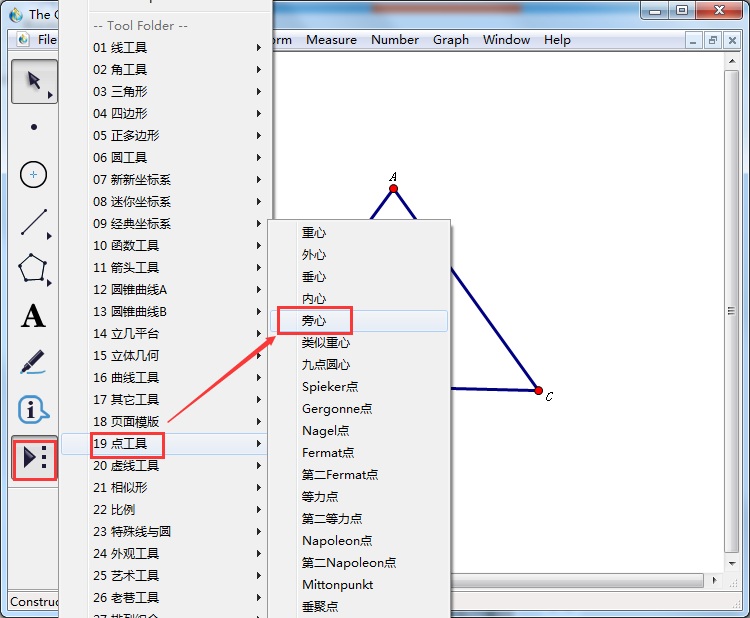Open the Number menu

395,40
